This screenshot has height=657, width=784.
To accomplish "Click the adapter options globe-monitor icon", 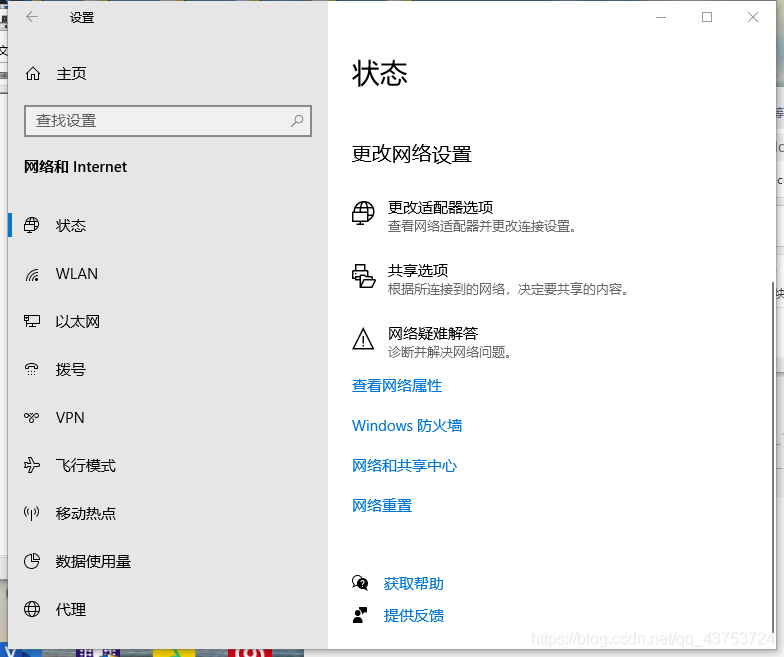I will tap(363, 214).
